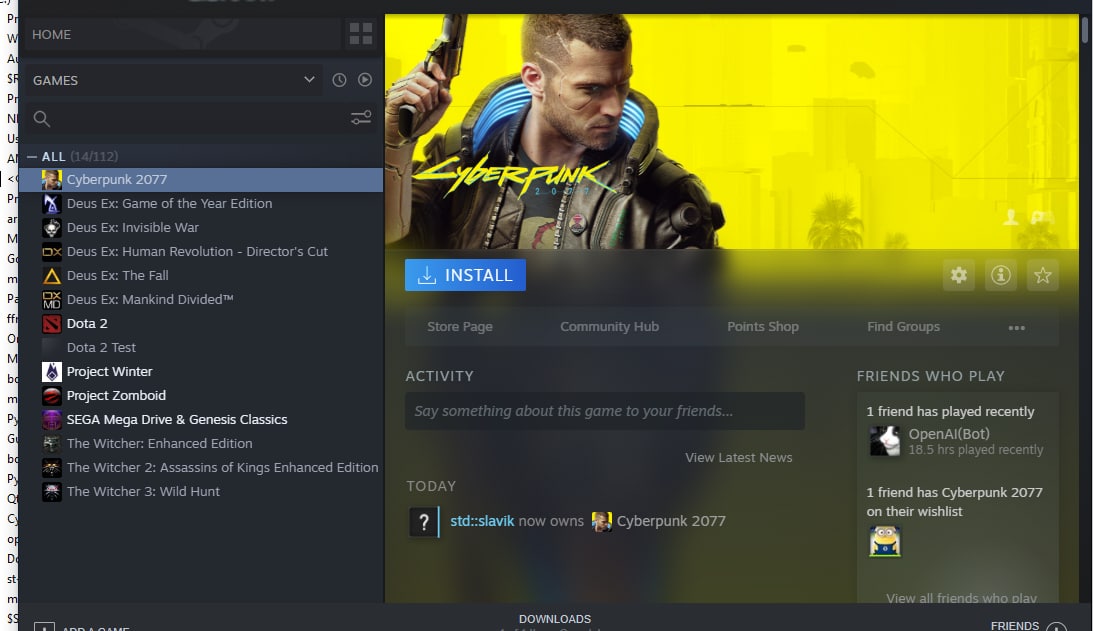The width and height of the screenshot is (1093, 631).
Task: Select Dota 2 in the library
Action: (x=201, y=324)
